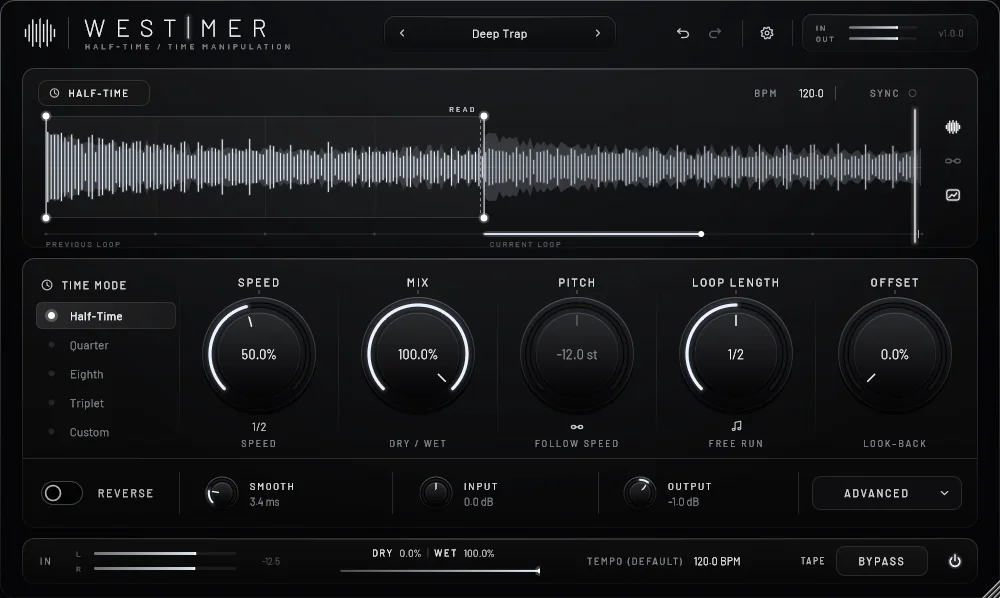The width and height of the screenshot is (1000, 598).
Task: Click the Speed knob at 50.0%
Action: pos(259,354)
